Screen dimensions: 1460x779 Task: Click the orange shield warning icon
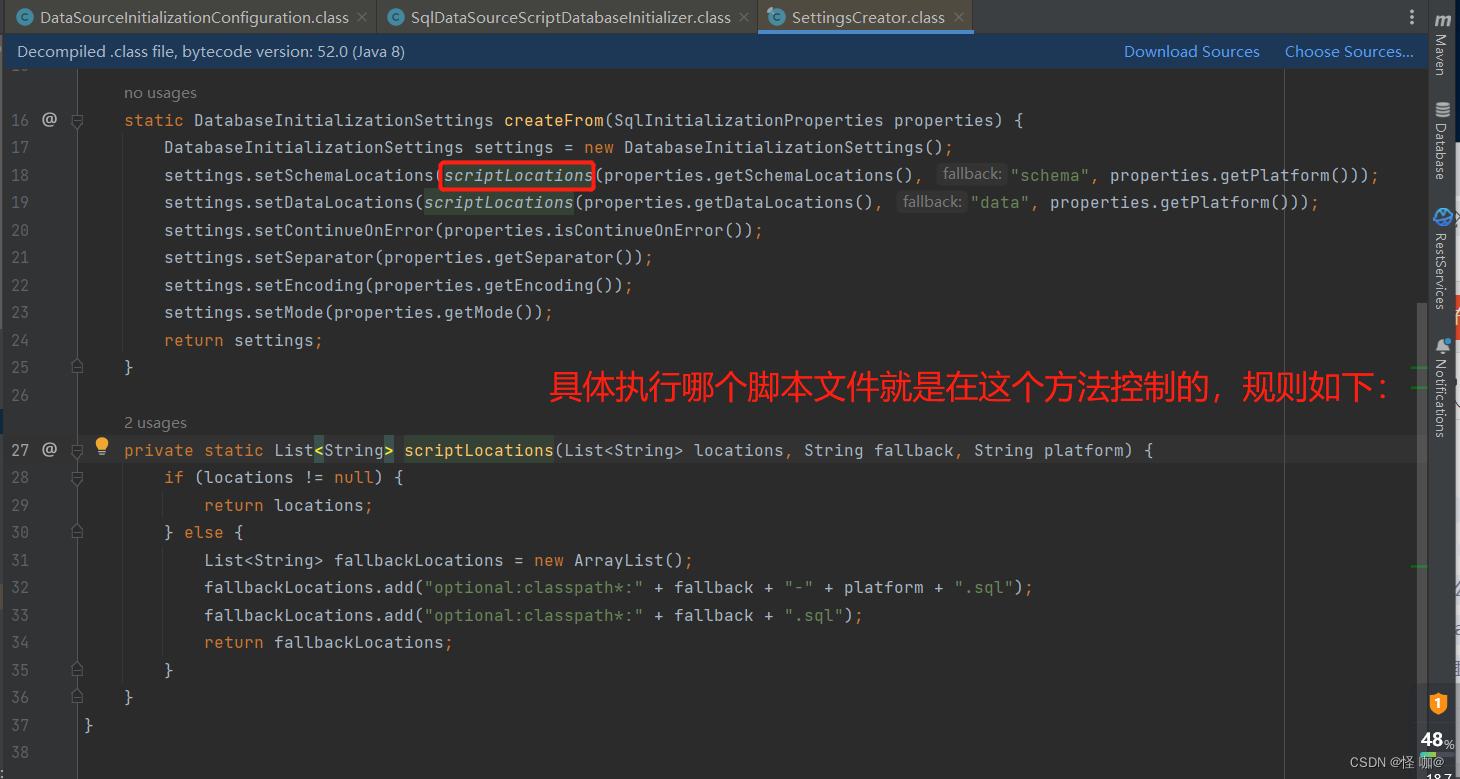tap(1438, 704)
